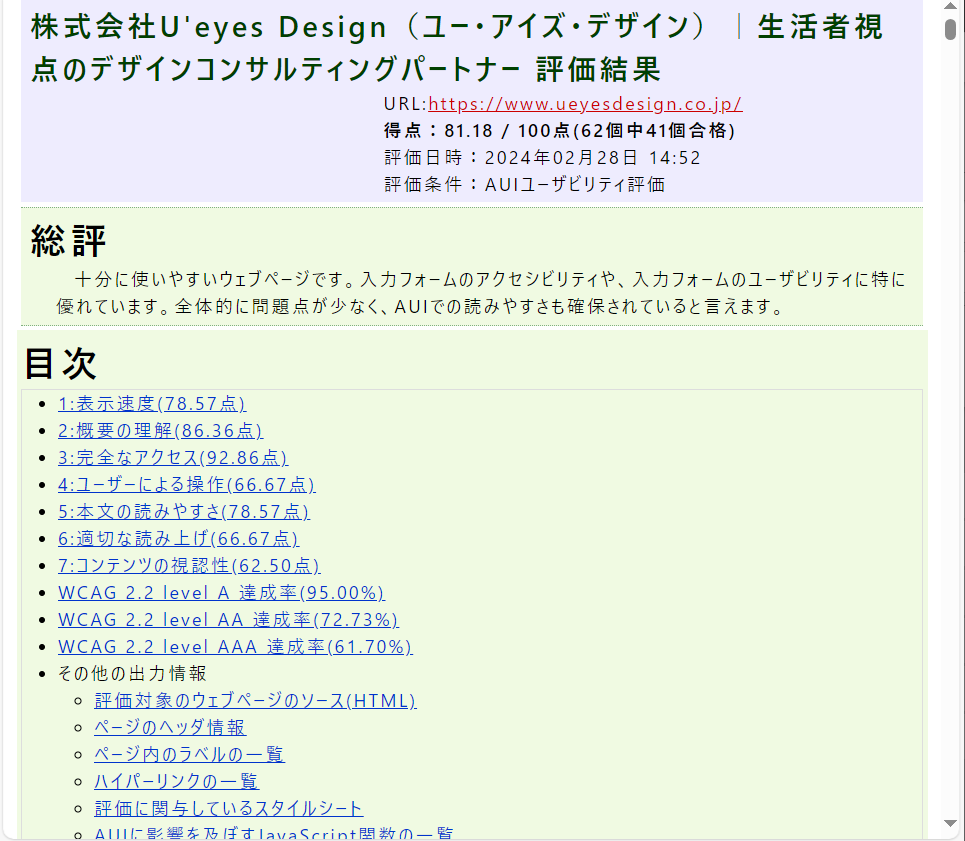Open the 1:表示速度(78.57点) link

tap(152, 404)
